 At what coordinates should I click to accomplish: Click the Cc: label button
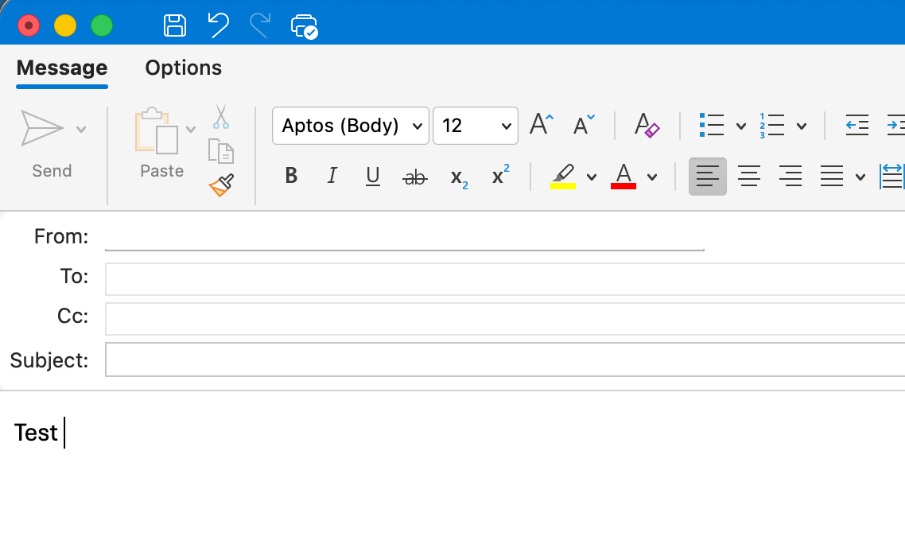[x=73, y=316]
